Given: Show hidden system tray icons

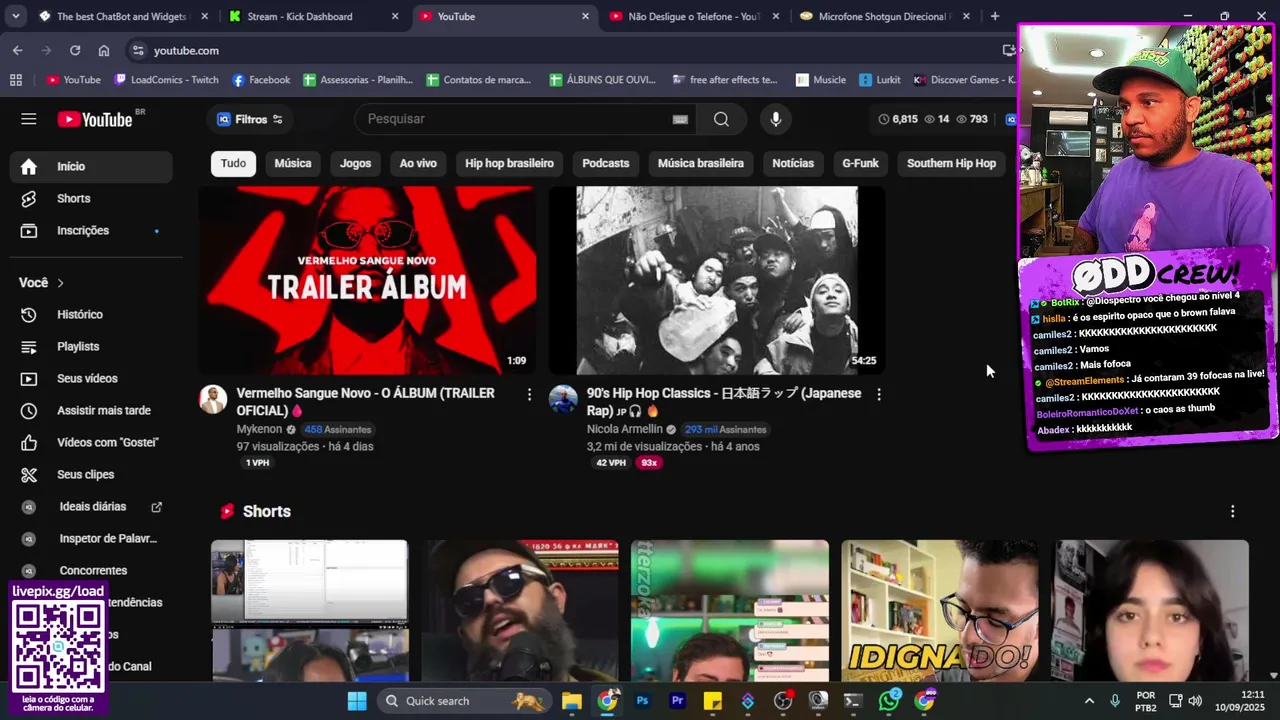Looking at the screenshot, I should coord(1089,701).
